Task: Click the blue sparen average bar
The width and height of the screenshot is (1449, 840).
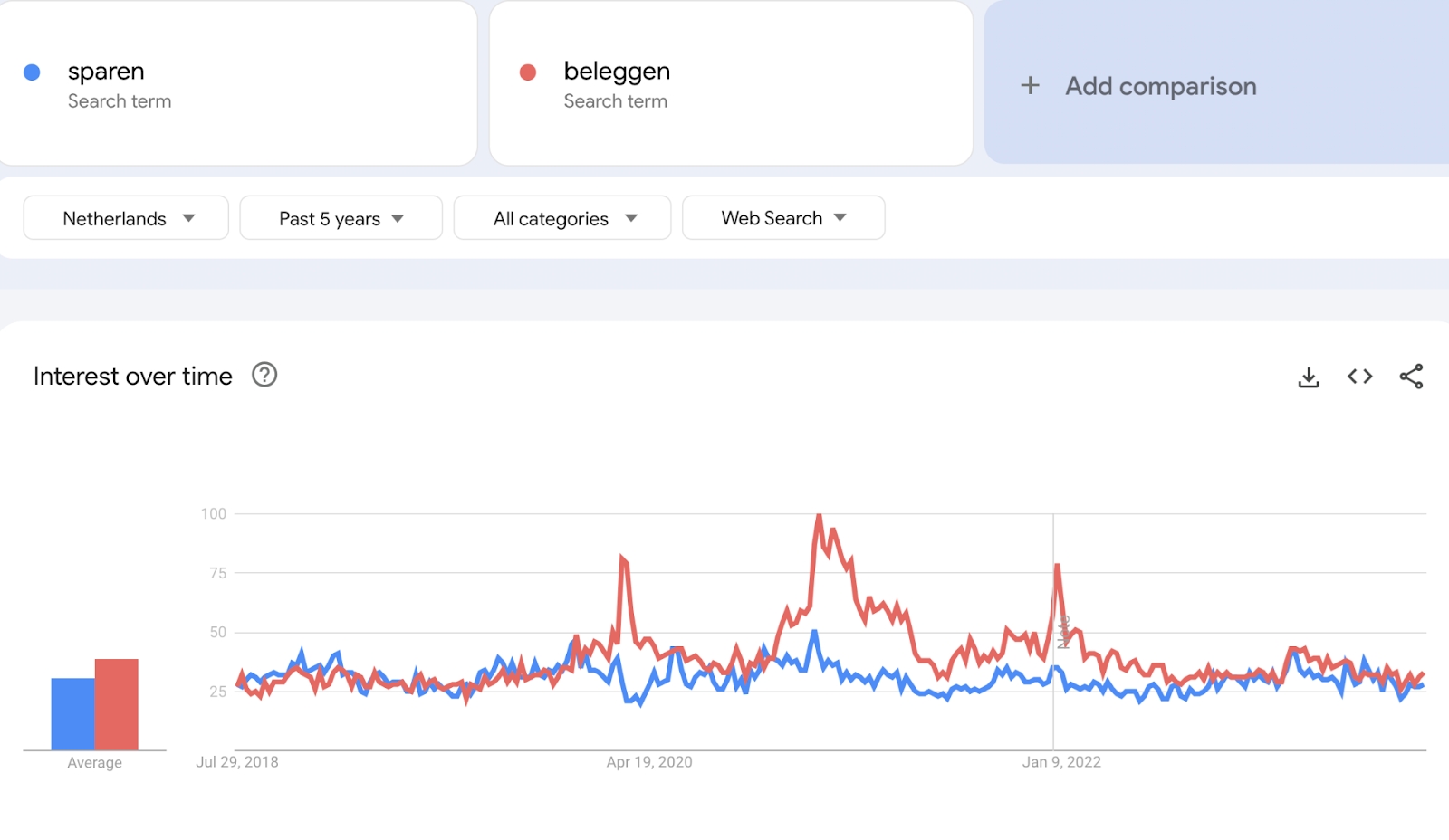Action: pyautogui.click(x=72, y=714)
